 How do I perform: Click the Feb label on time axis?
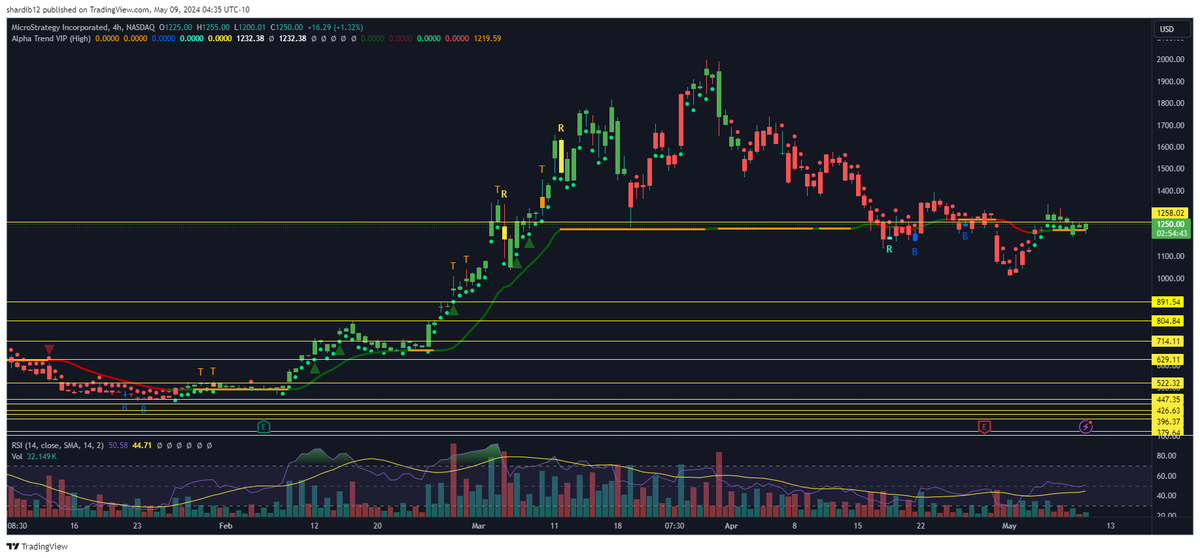click(x=225, y=524)
